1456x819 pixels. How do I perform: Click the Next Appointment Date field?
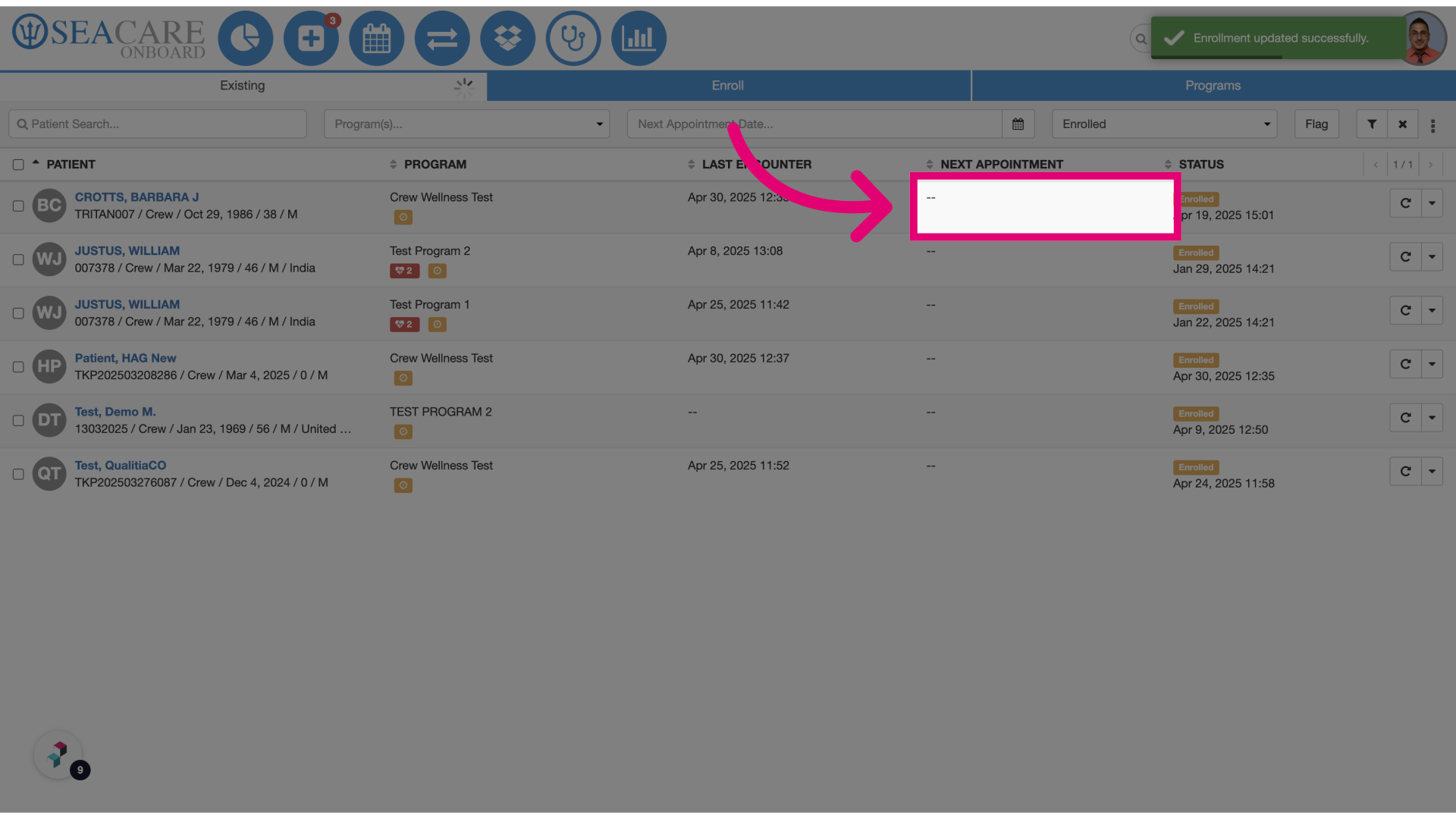pos(814,124)
